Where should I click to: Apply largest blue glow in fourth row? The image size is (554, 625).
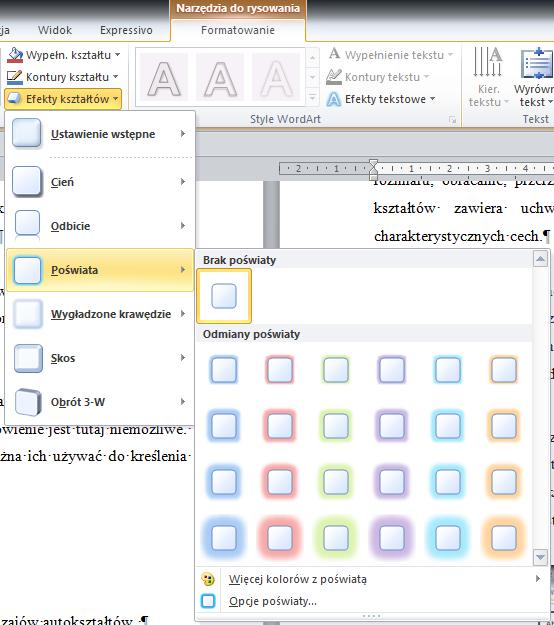click(224, 537)
